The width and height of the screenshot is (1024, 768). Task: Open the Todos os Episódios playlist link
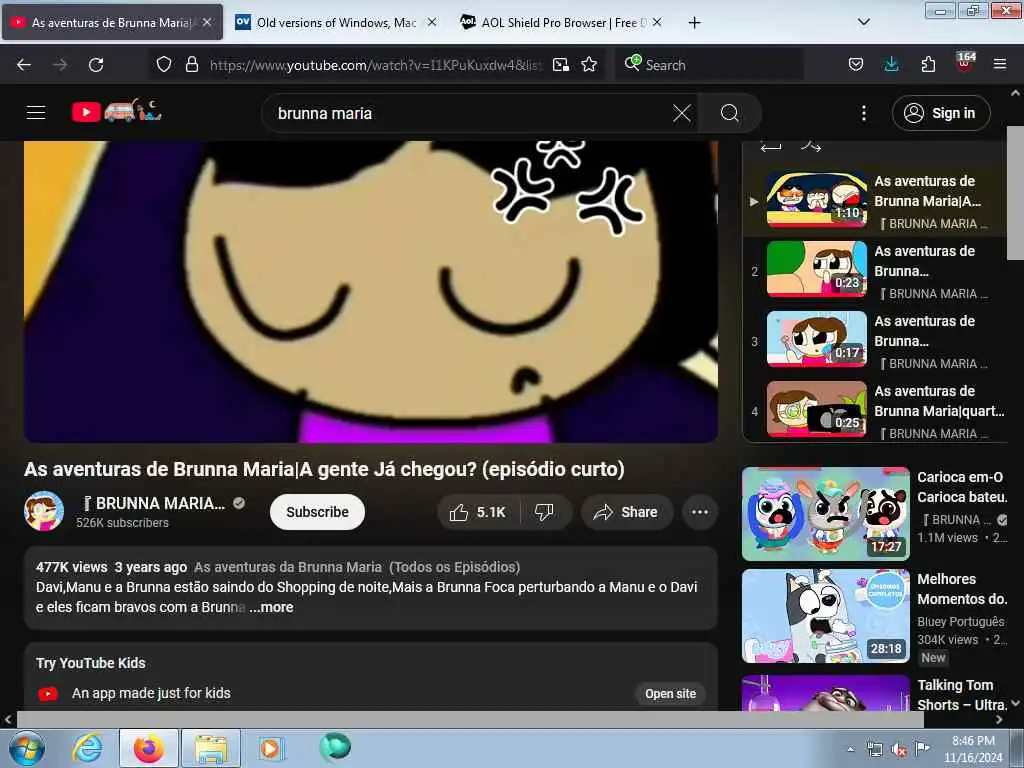coord(357,567)
